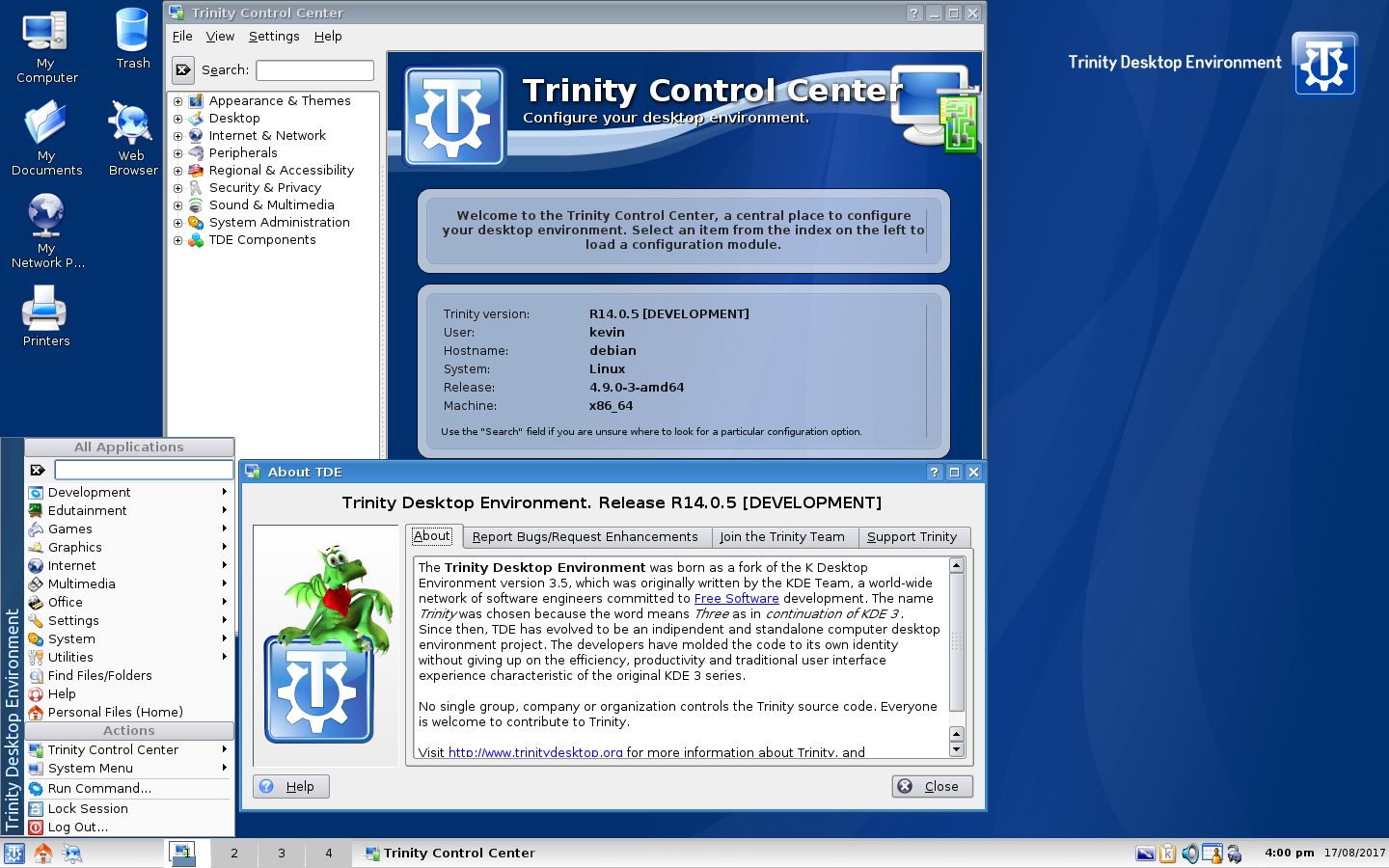Open the Settings menu in Control Center

click(274, 36)
